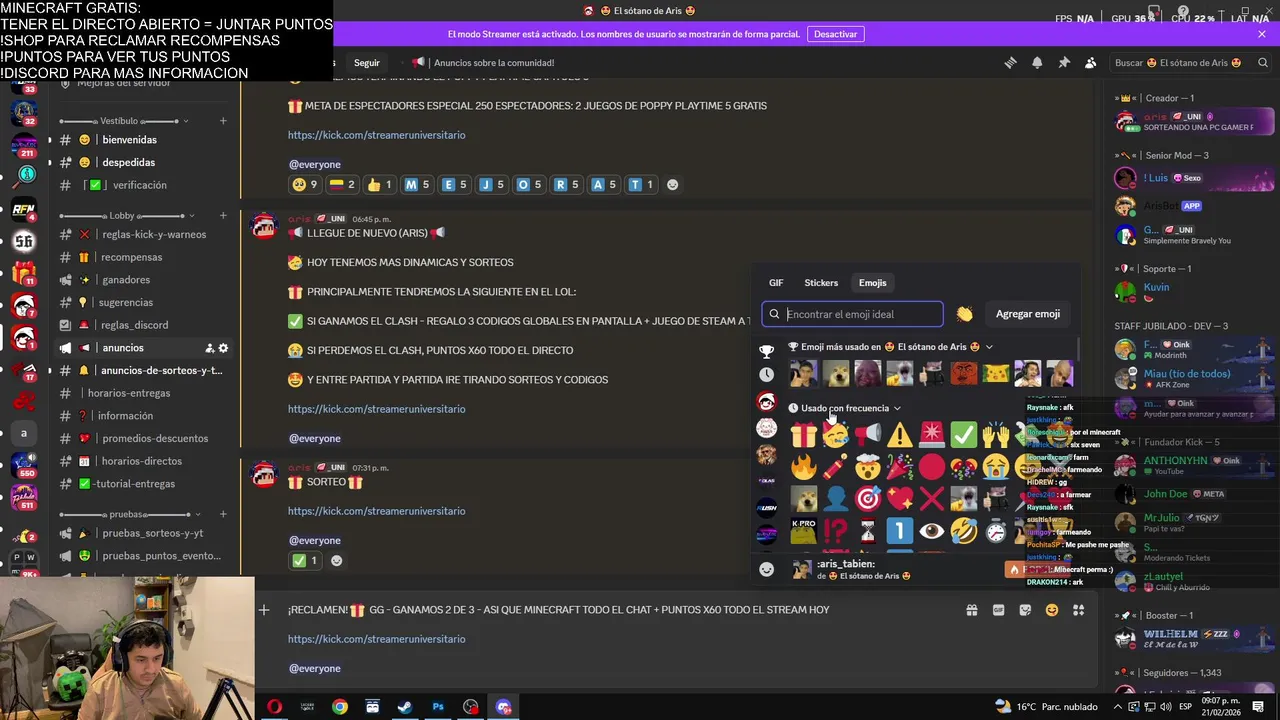
Task: Pick the red X cross emoji
Action: click(931, 498)
